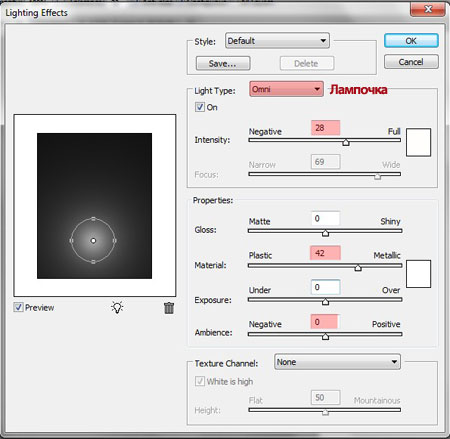
Task: Uncheck the light On checkbox
Action: tap(200, 107)
